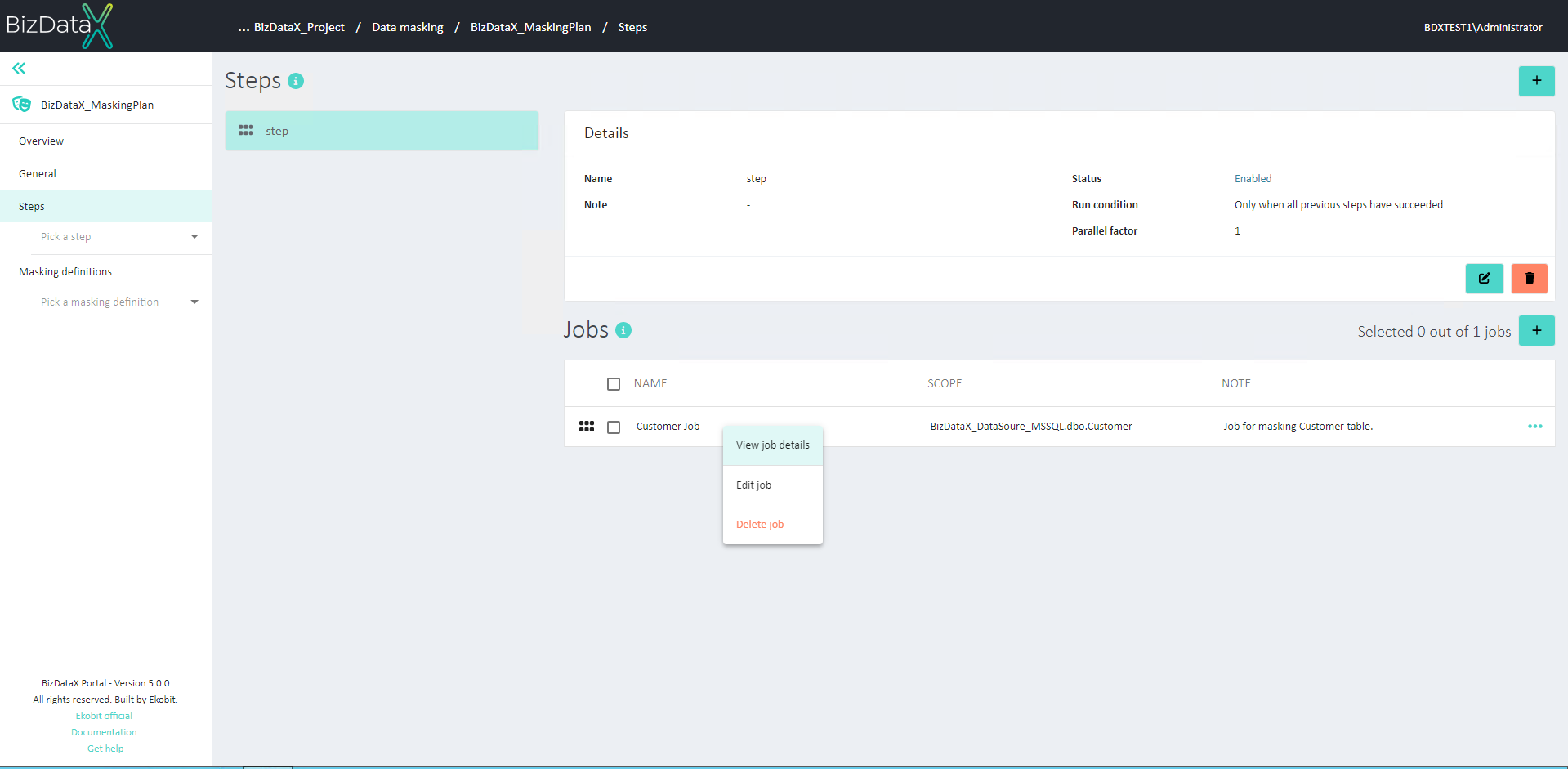The width and height of the screenshot is (1568, 769).
Task: Click the BizDataX Portal version text
Action: [105, 683]
